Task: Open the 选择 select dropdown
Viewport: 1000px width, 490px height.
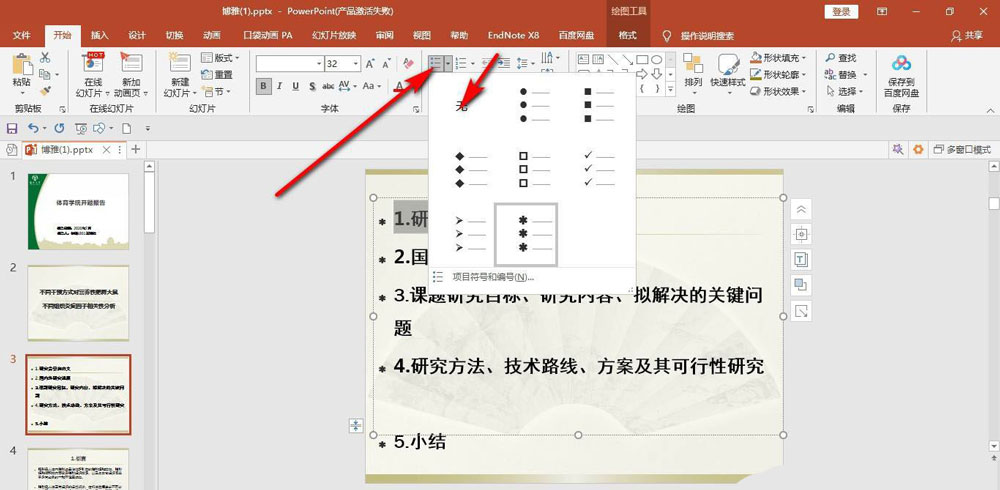Action: [x=844, y=91]
